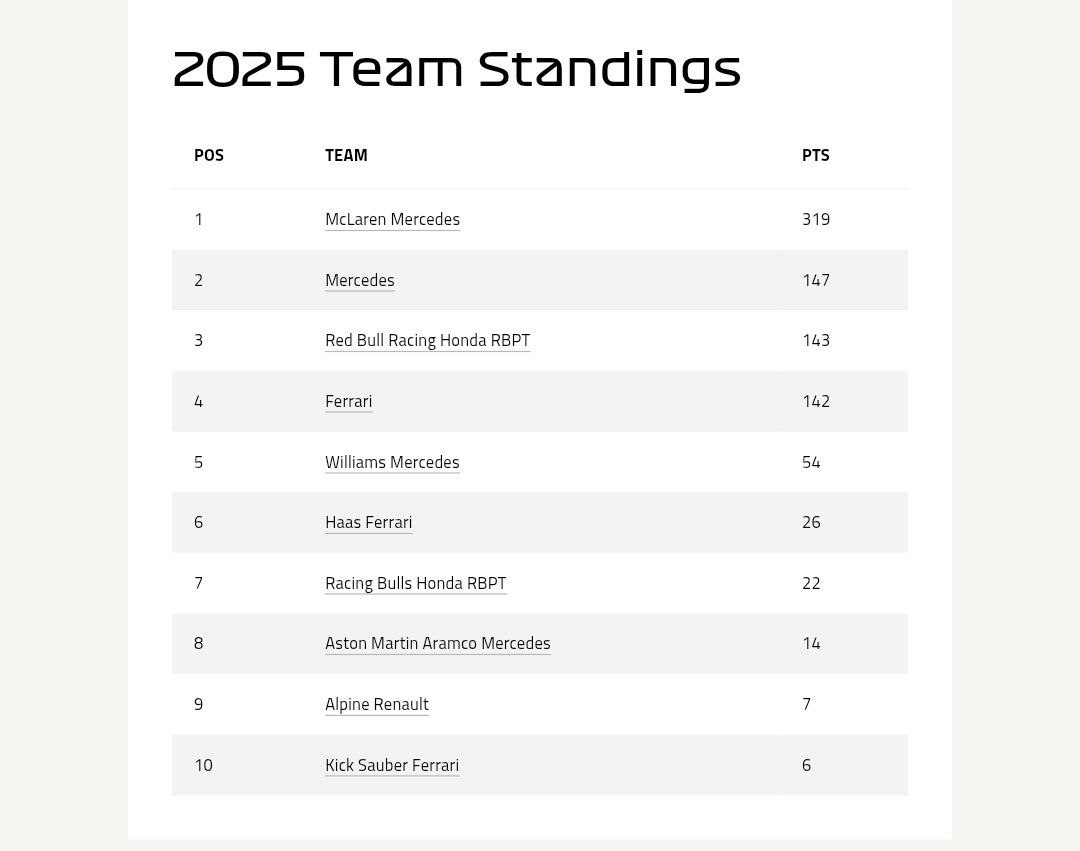
Task: Open Red Bull Racing Honda RBPT link
Action: click(x=427, y=340)
